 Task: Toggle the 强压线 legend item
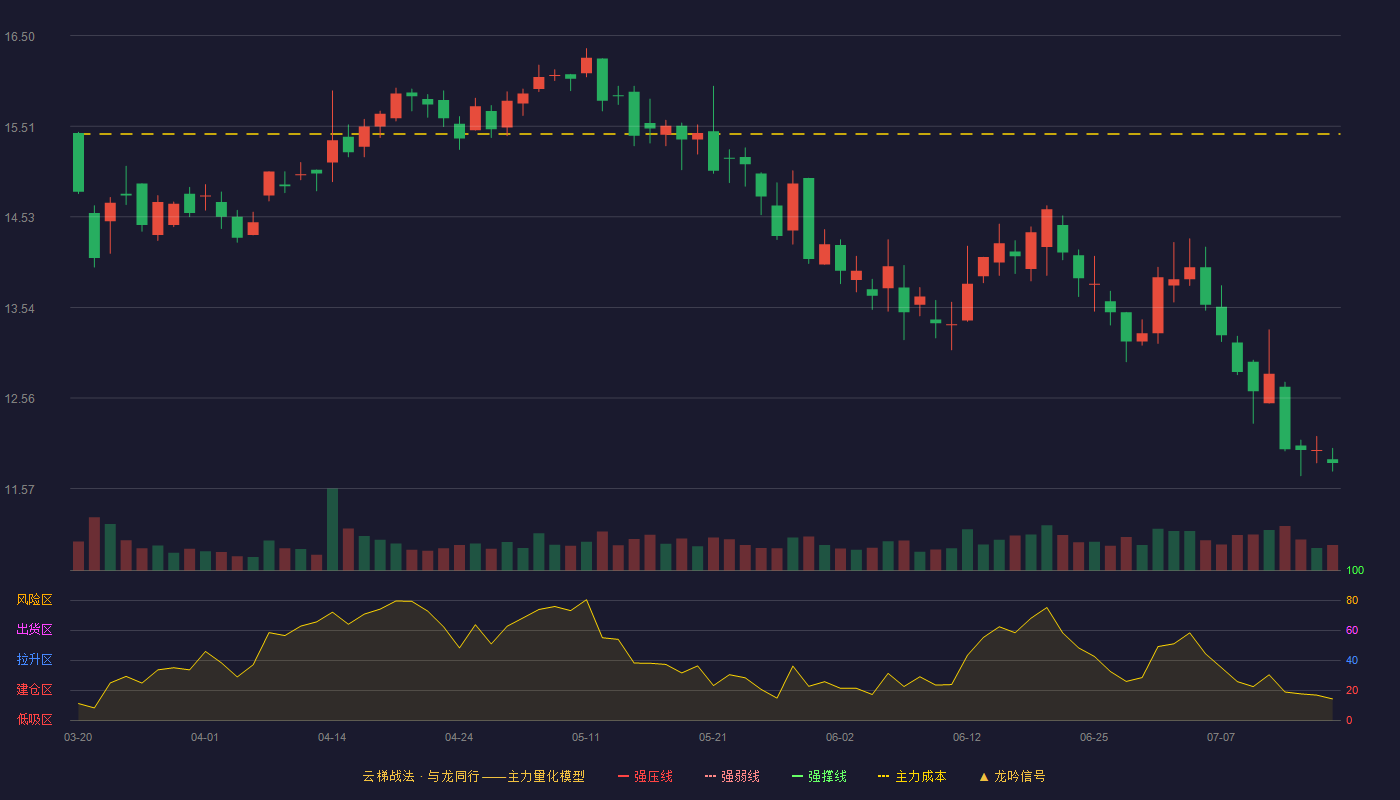[645, 776]
